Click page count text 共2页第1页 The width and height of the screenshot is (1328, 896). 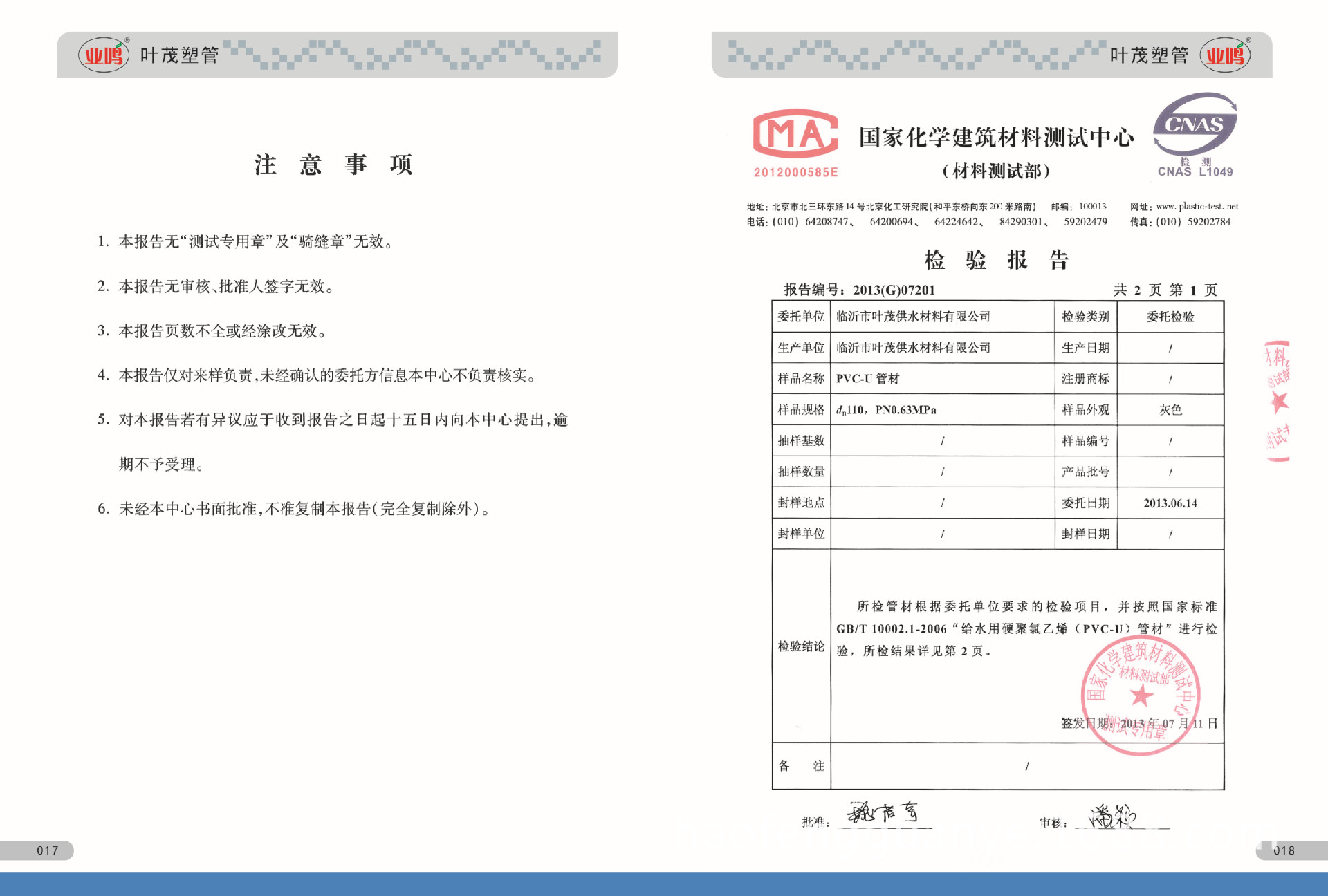tap(1165, 290)
